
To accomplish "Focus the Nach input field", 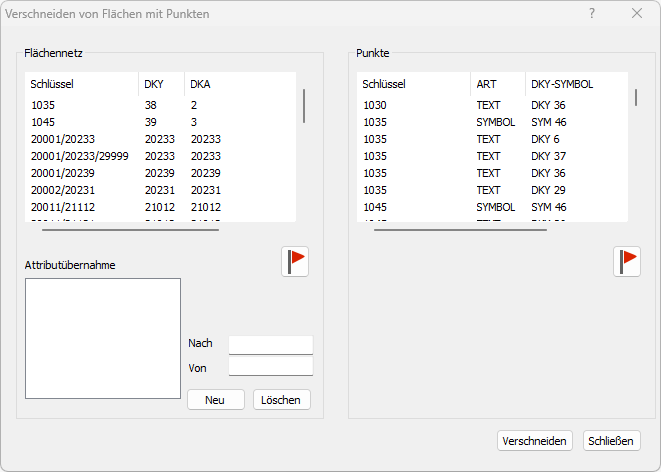I will click(x=270, y=344).
